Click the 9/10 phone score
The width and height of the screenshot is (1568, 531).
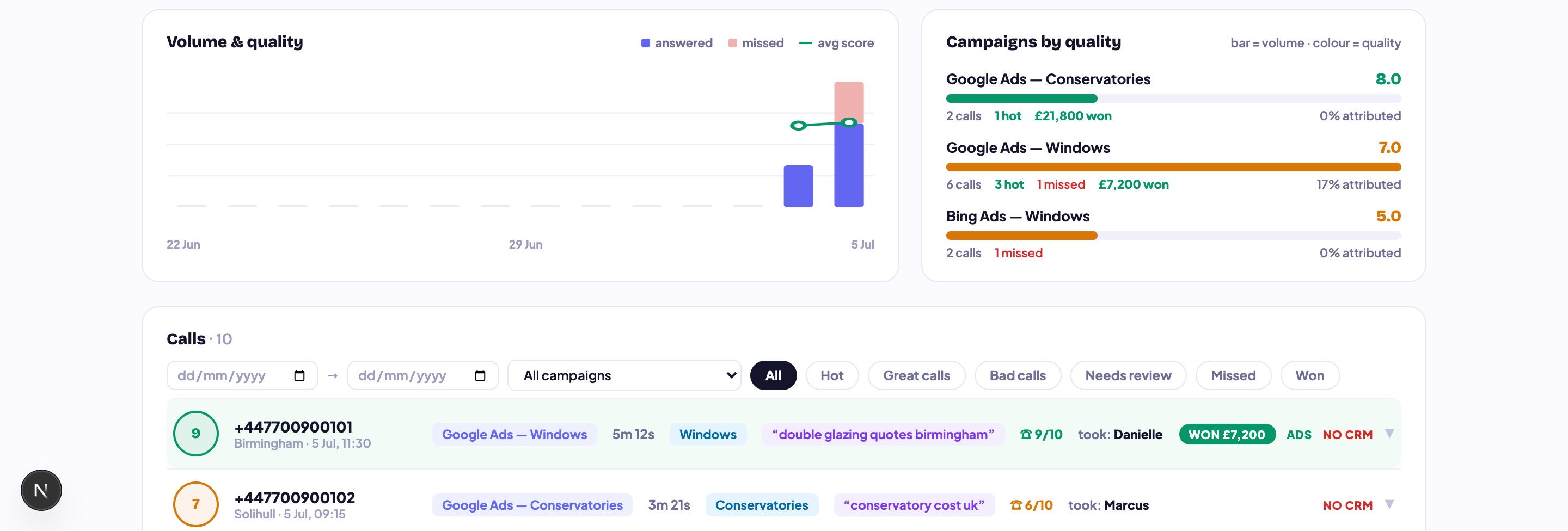point(1041,434)
